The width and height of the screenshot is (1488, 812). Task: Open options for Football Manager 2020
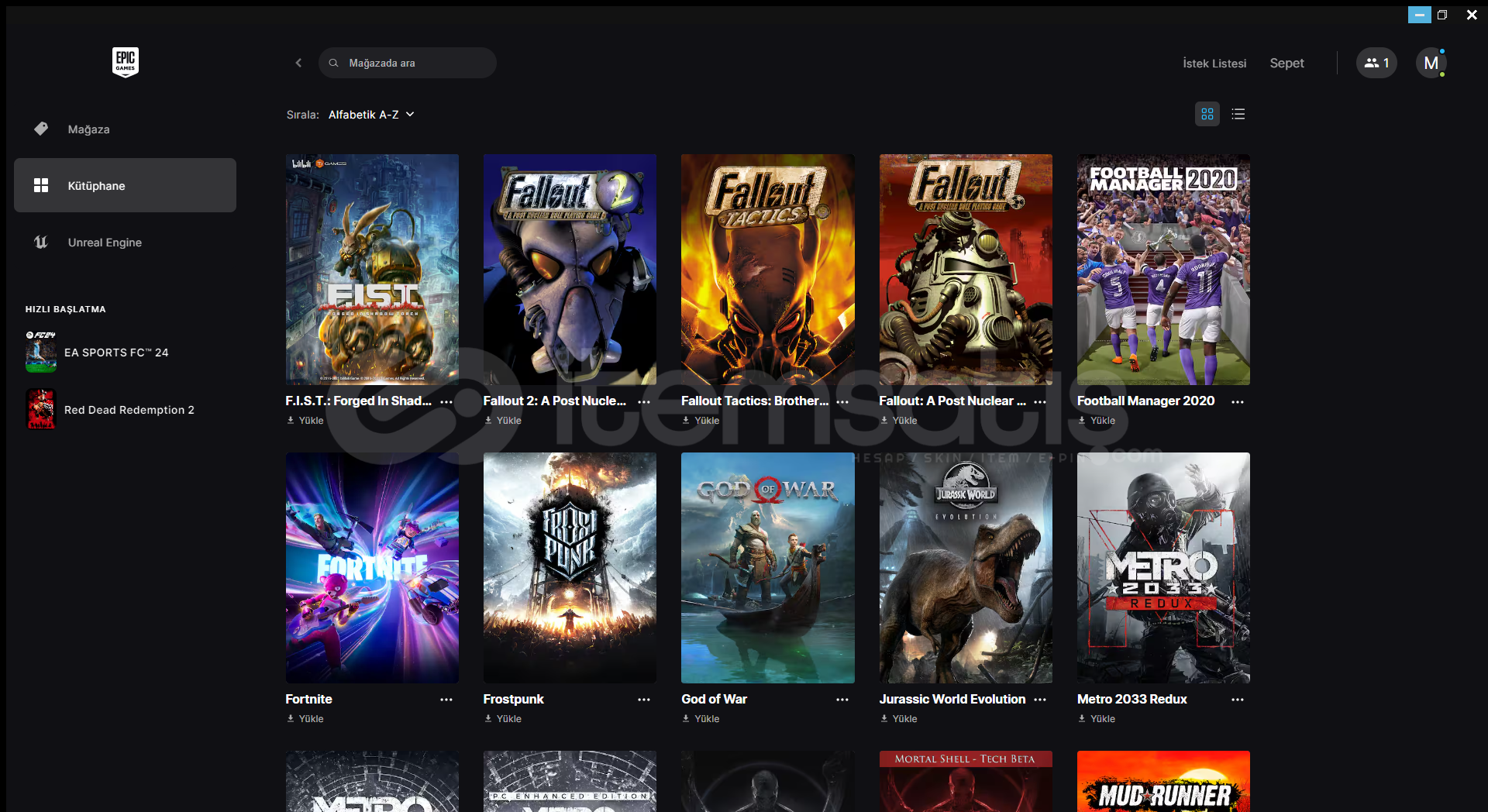1238,401
